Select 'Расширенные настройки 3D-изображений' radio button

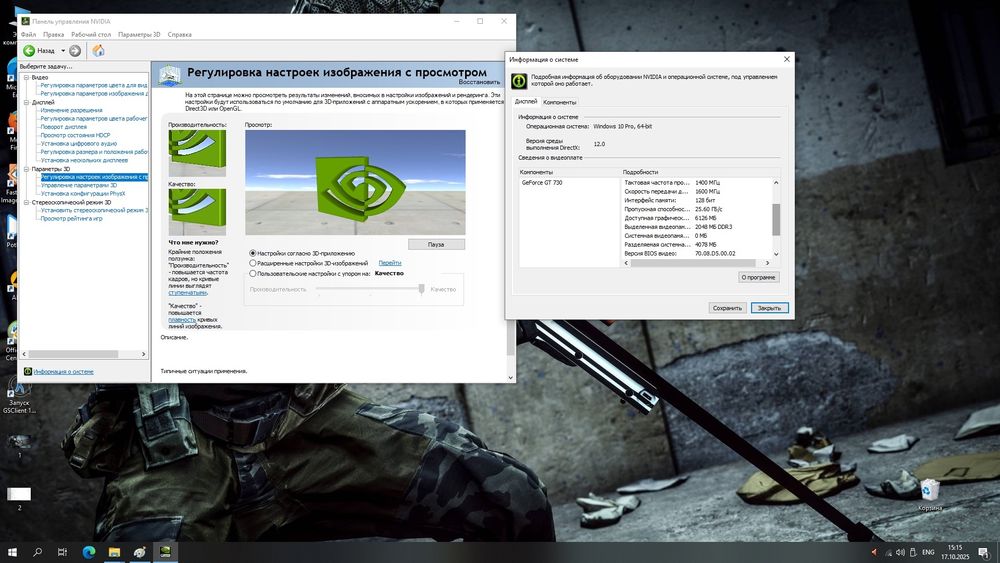click(253, 263)
